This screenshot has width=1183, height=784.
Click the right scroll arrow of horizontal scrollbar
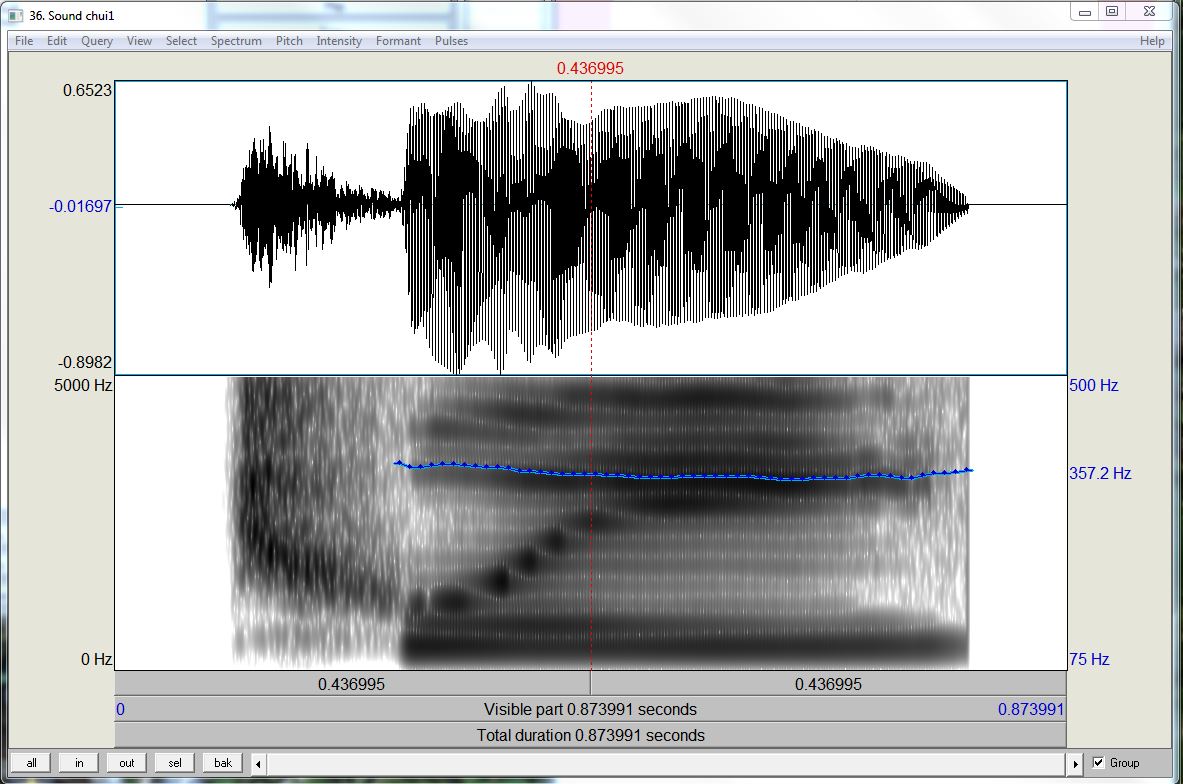1076,764
